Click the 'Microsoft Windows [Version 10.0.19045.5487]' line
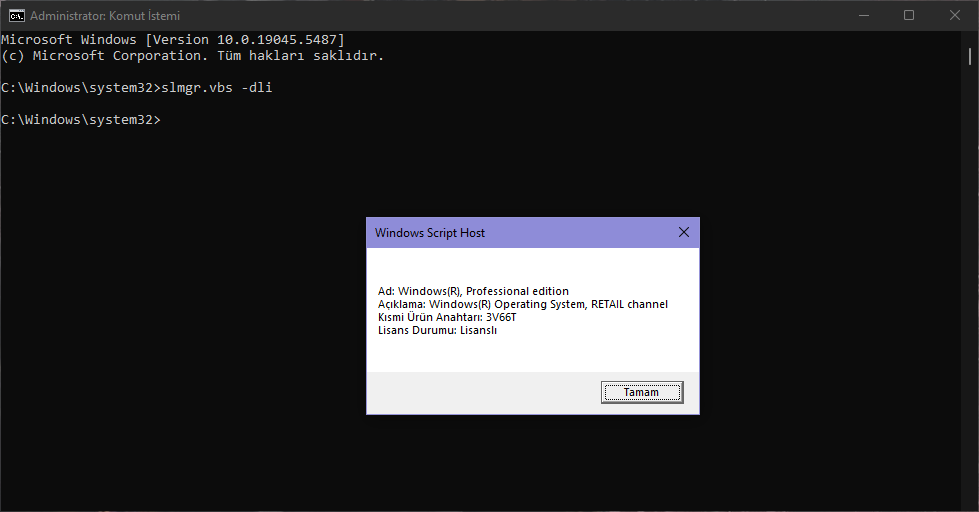Screen dimensions: 979x512 click(173, 39)
